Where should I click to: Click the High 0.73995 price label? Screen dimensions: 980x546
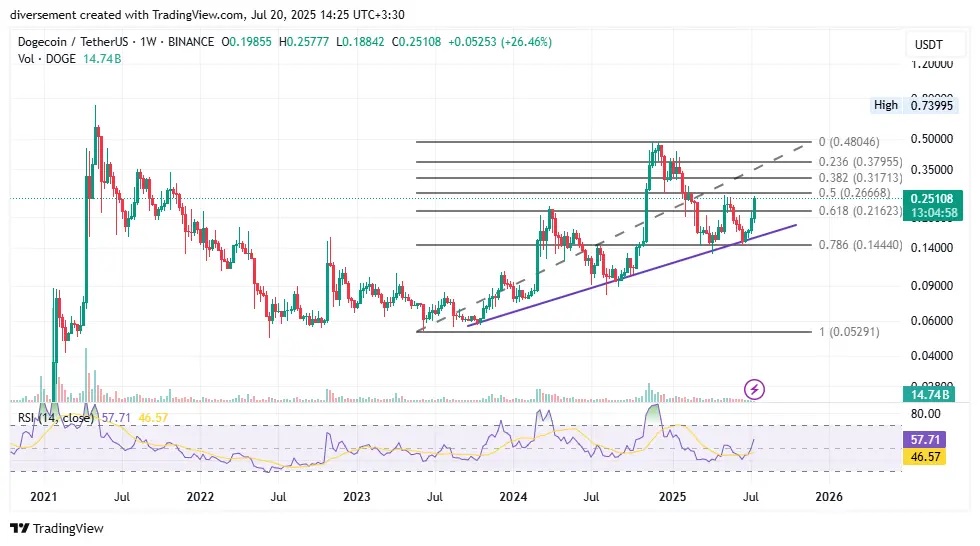[x=914, y=105]
